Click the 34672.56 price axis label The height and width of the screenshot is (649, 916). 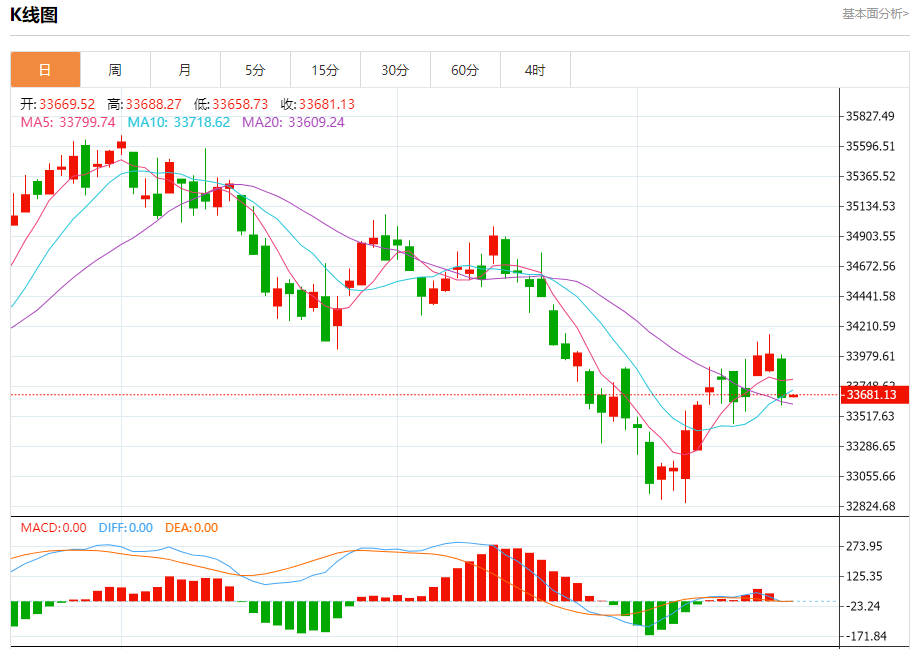click(870, 266)
